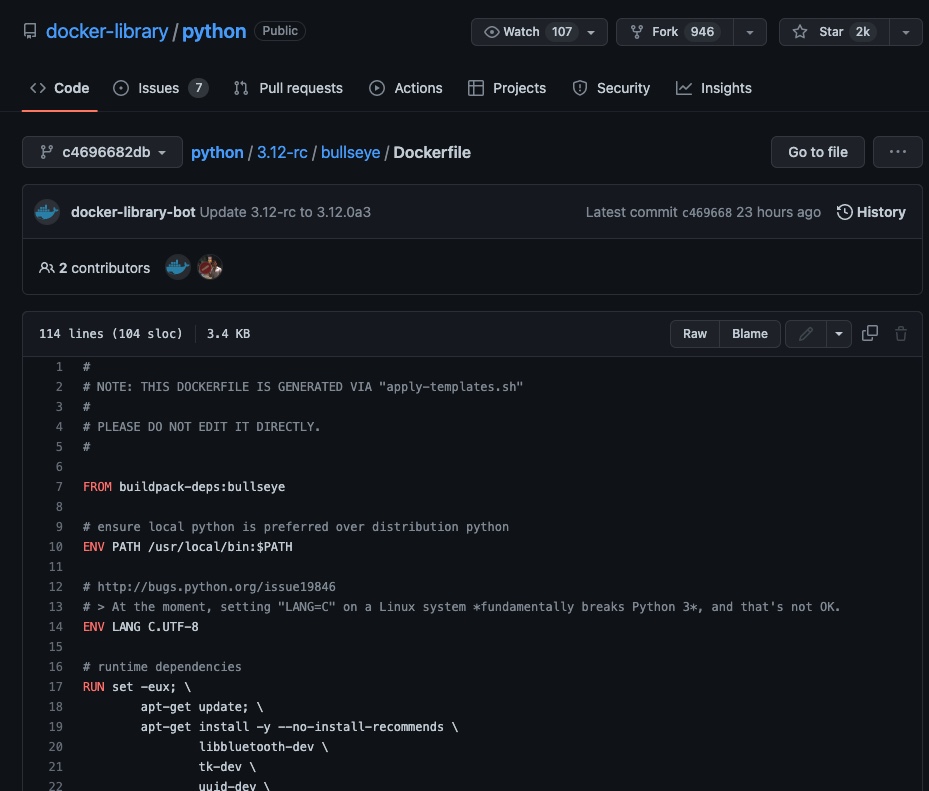929x791 pixels.
Task: Select line number 7 in the code
Action: pos(59,487)
